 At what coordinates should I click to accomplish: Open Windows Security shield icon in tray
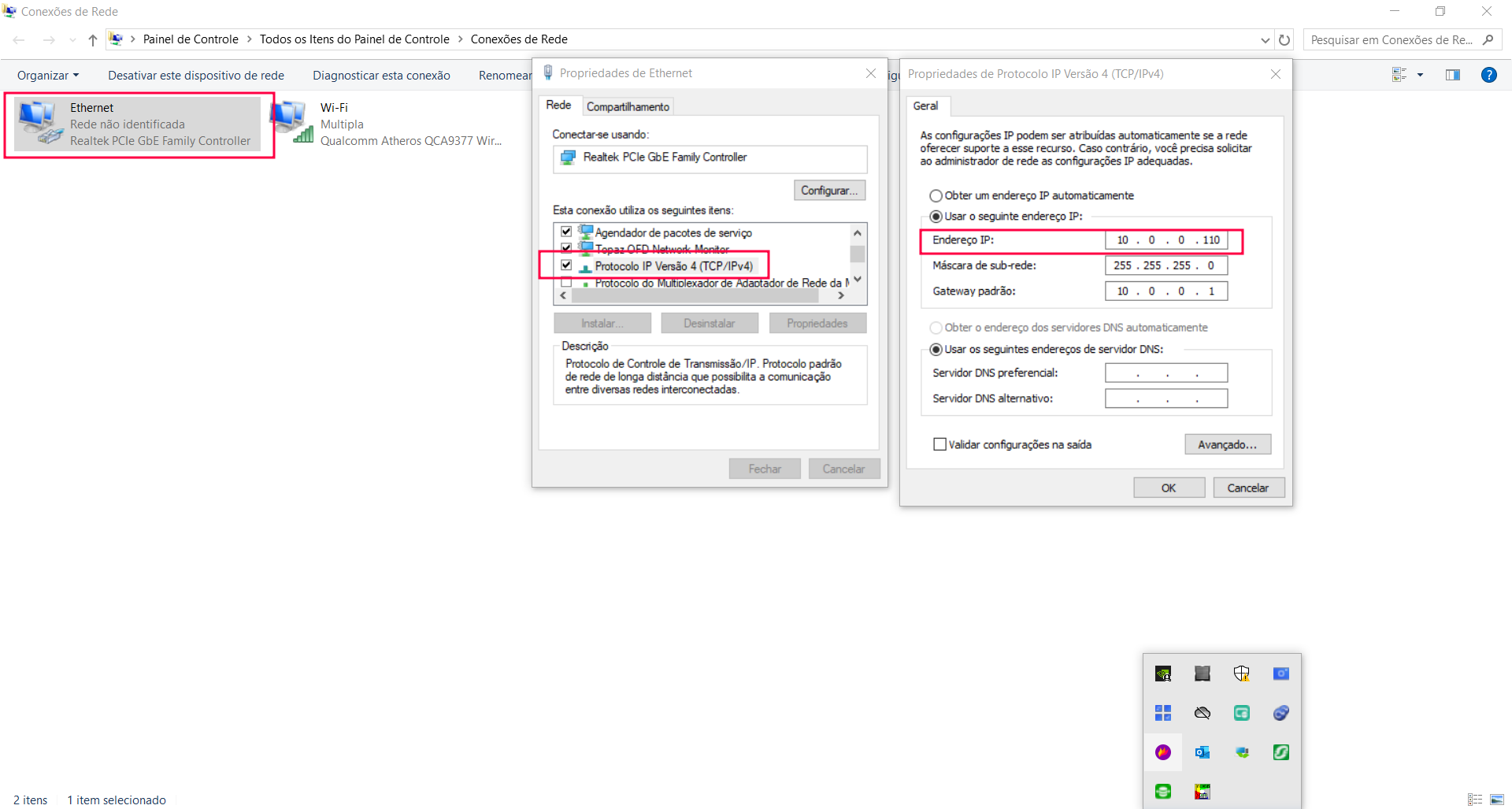pos(1242,674)
